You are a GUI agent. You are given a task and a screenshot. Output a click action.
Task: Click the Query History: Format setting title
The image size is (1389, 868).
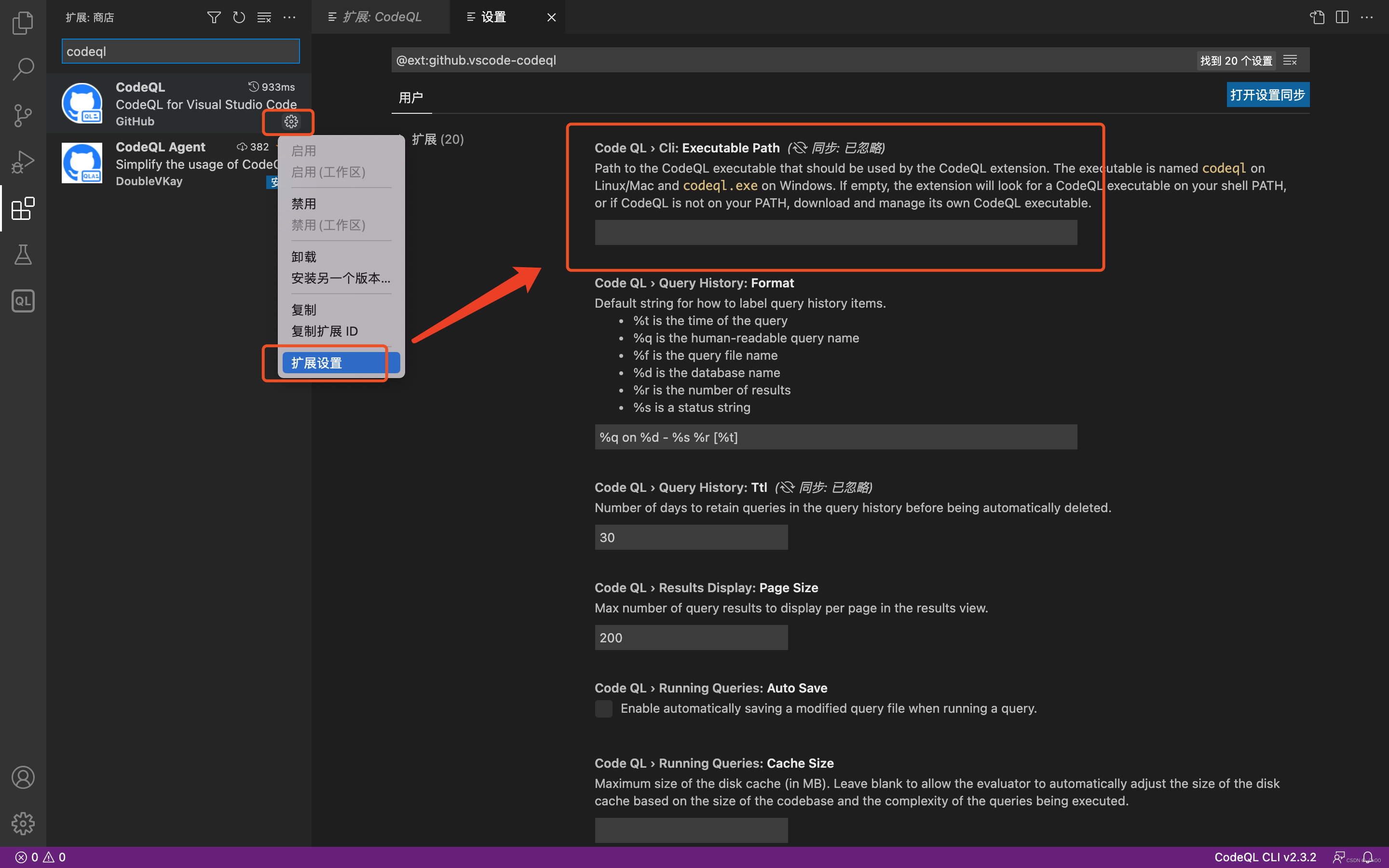(x=694, y=283)
